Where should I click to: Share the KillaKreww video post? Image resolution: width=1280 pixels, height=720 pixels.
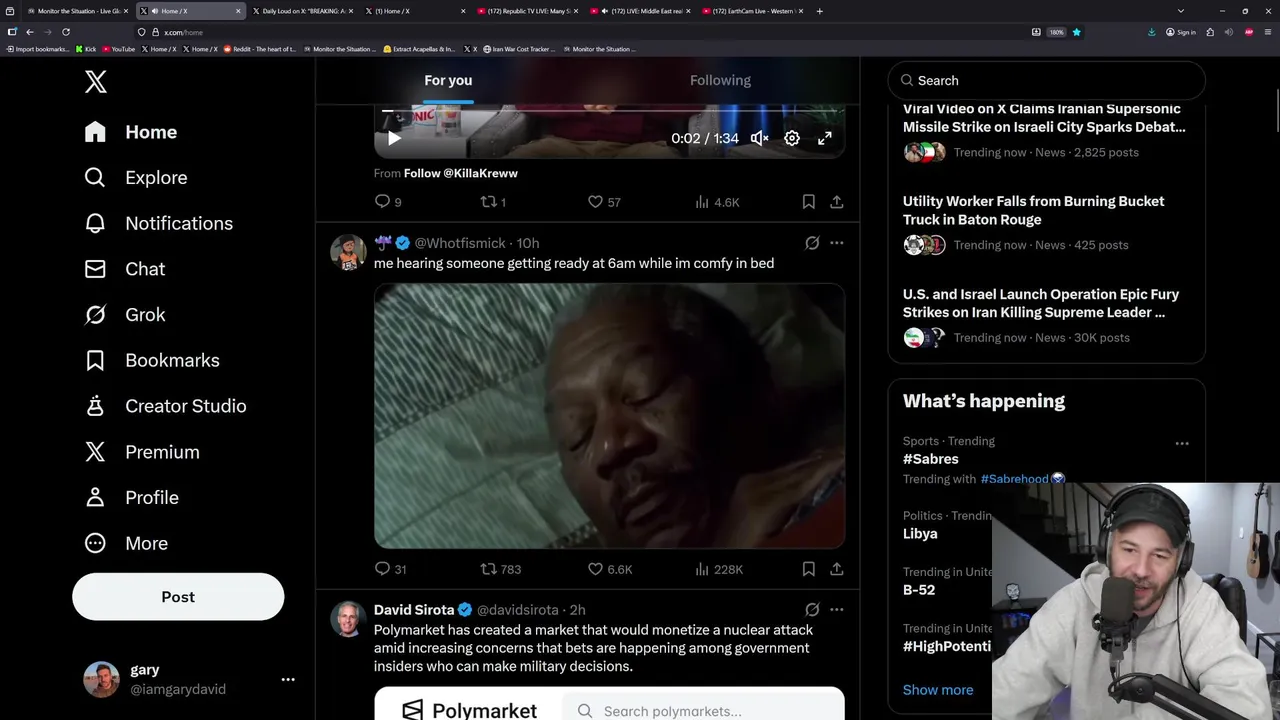click(837, 202)
